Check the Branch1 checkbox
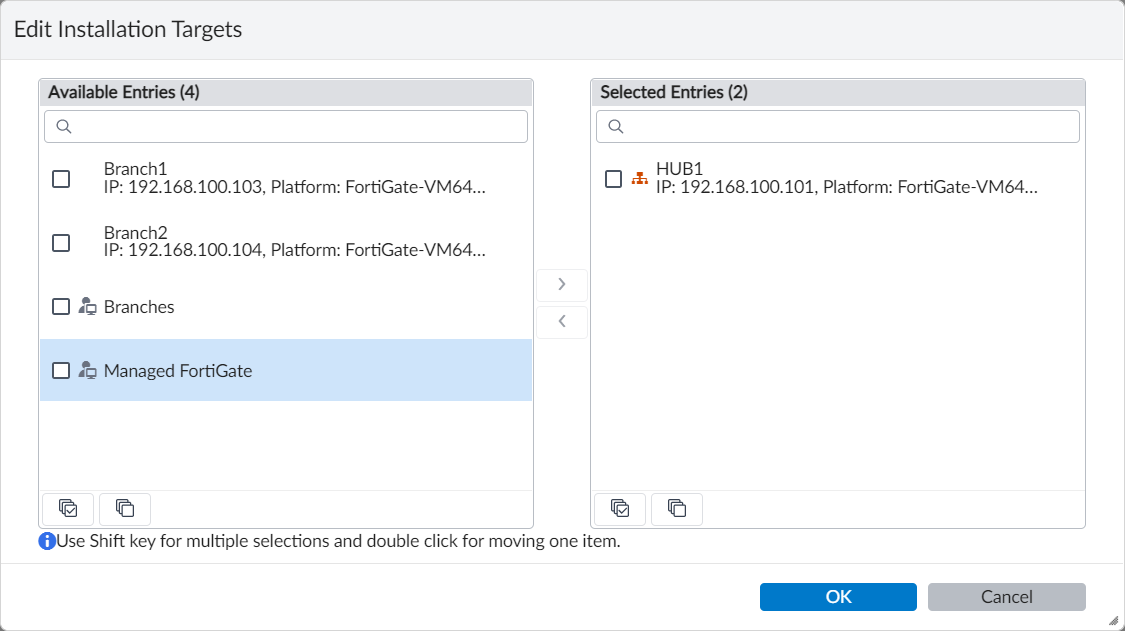1125x631 pixels. click(x=61, y=179)
